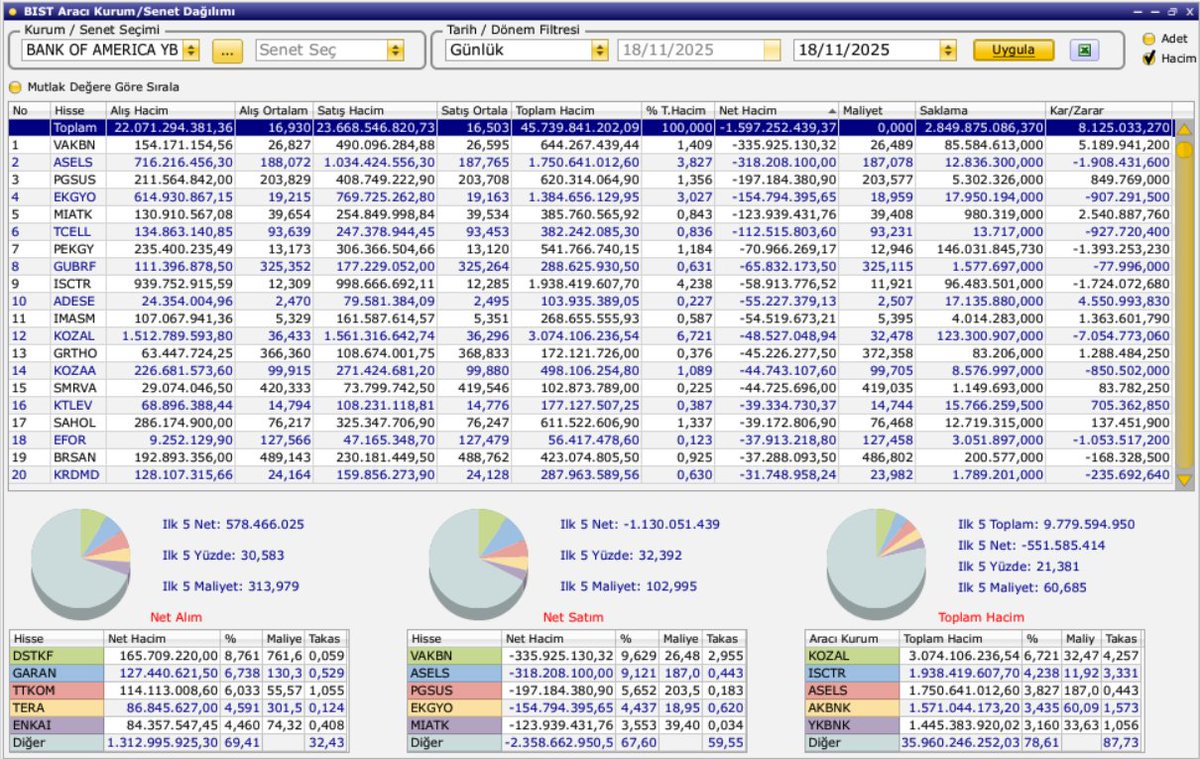
Task: Sort by Net Hacim column header
Action: pyautogui.click(x=777, y=110)
